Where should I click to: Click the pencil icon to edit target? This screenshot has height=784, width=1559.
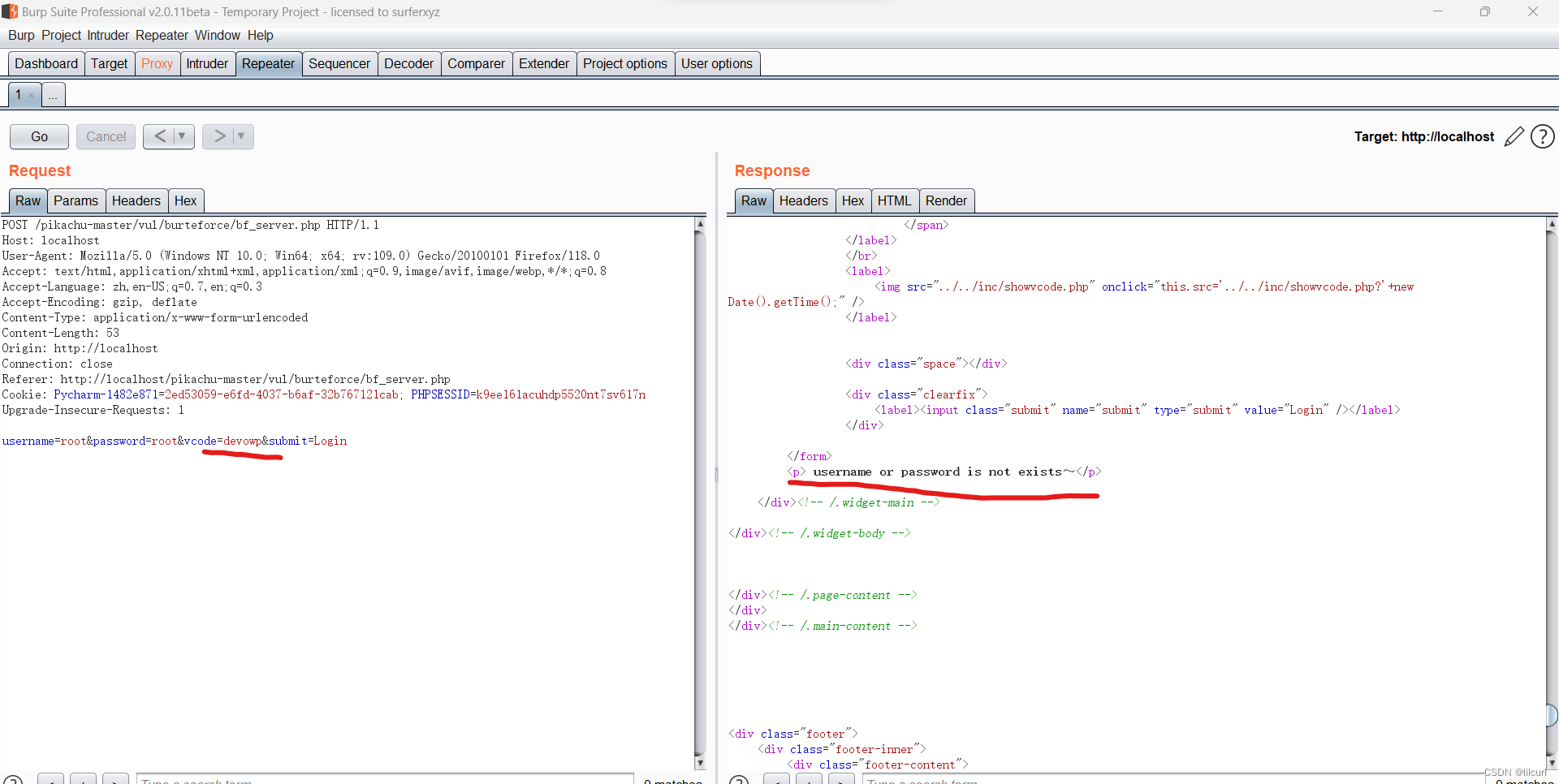(1514, 136)
